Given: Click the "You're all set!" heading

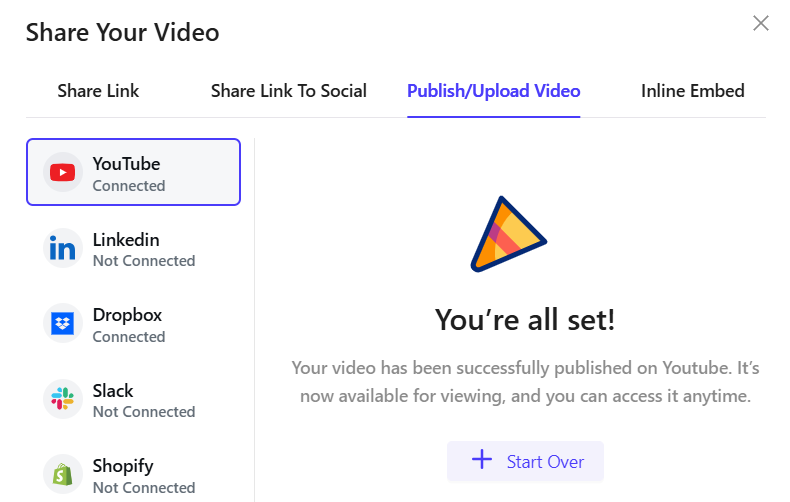Looking at the screenshot, I should [525, 320].
